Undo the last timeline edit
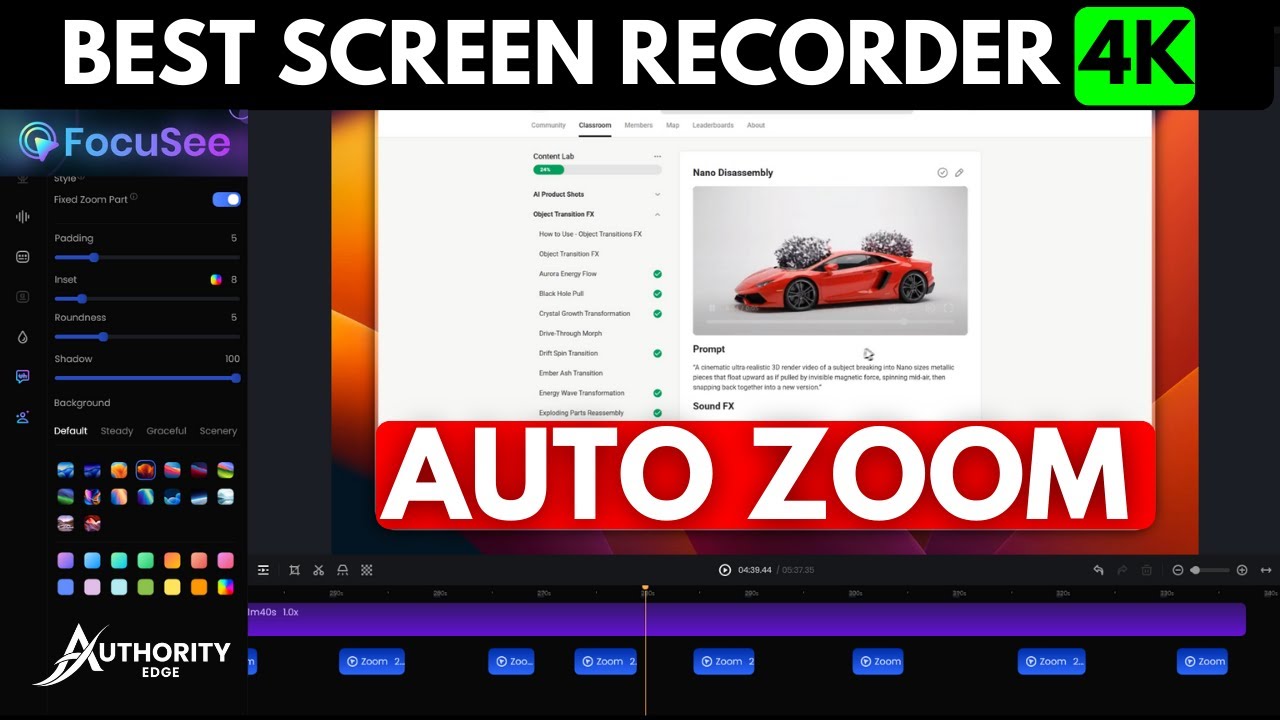This screenshot has width=1280, height=720. [x=1098, y=570]
